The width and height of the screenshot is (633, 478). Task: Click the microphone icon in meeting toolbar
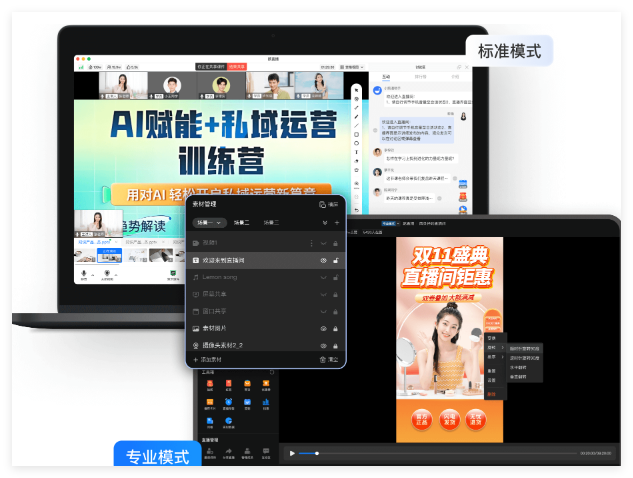coord(84,273)
